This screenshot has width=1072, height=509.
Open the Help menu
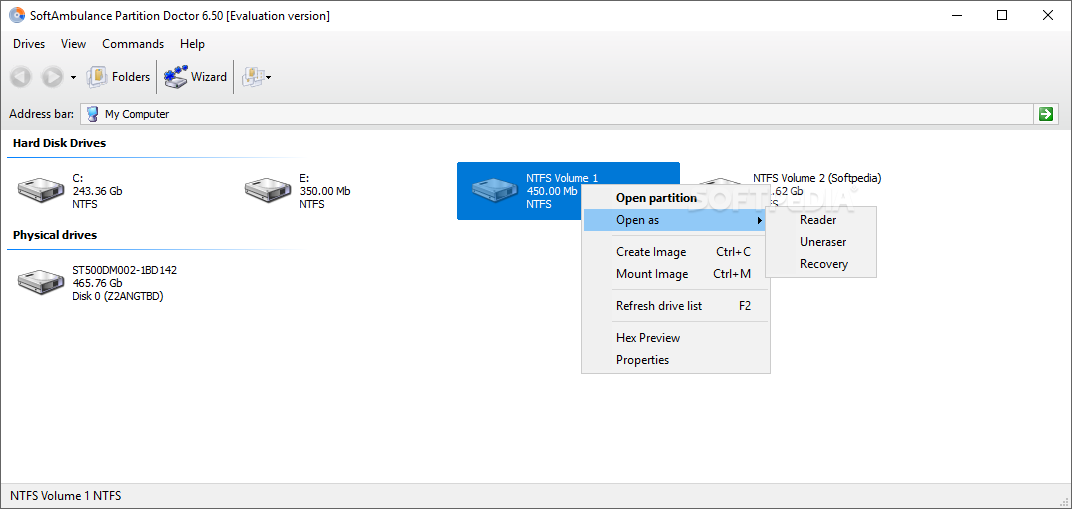192,44
